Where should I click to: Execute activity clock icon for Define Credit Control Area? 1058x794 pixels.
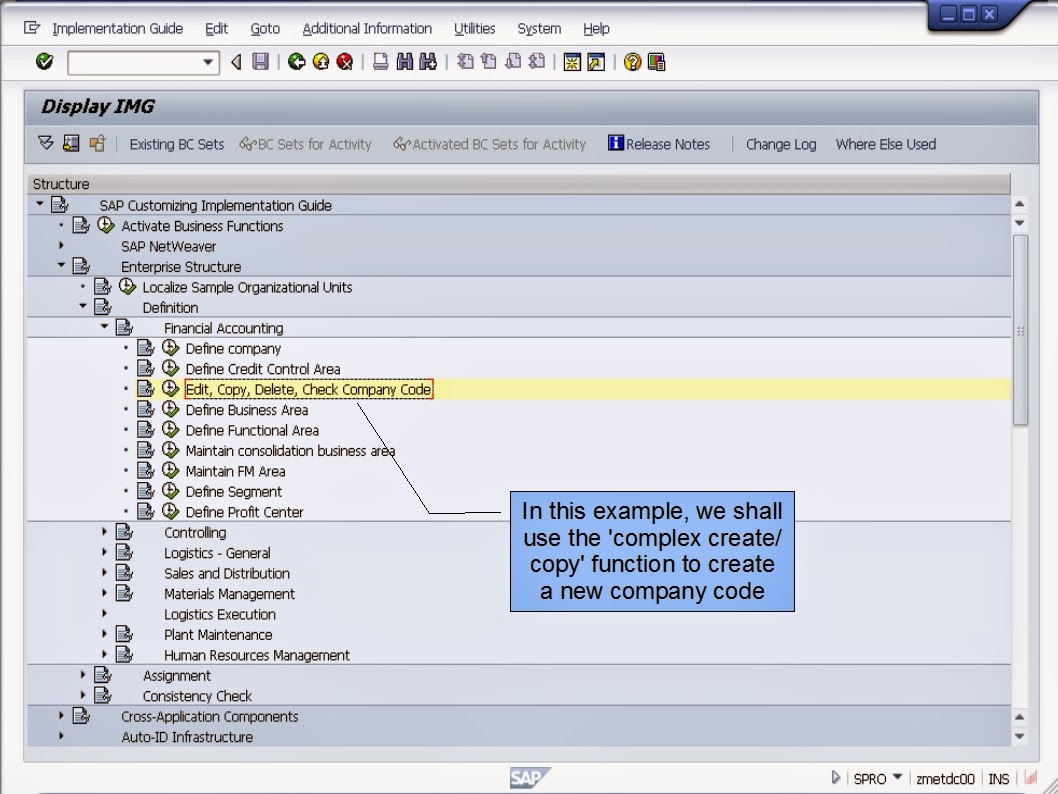coord(171,368)
